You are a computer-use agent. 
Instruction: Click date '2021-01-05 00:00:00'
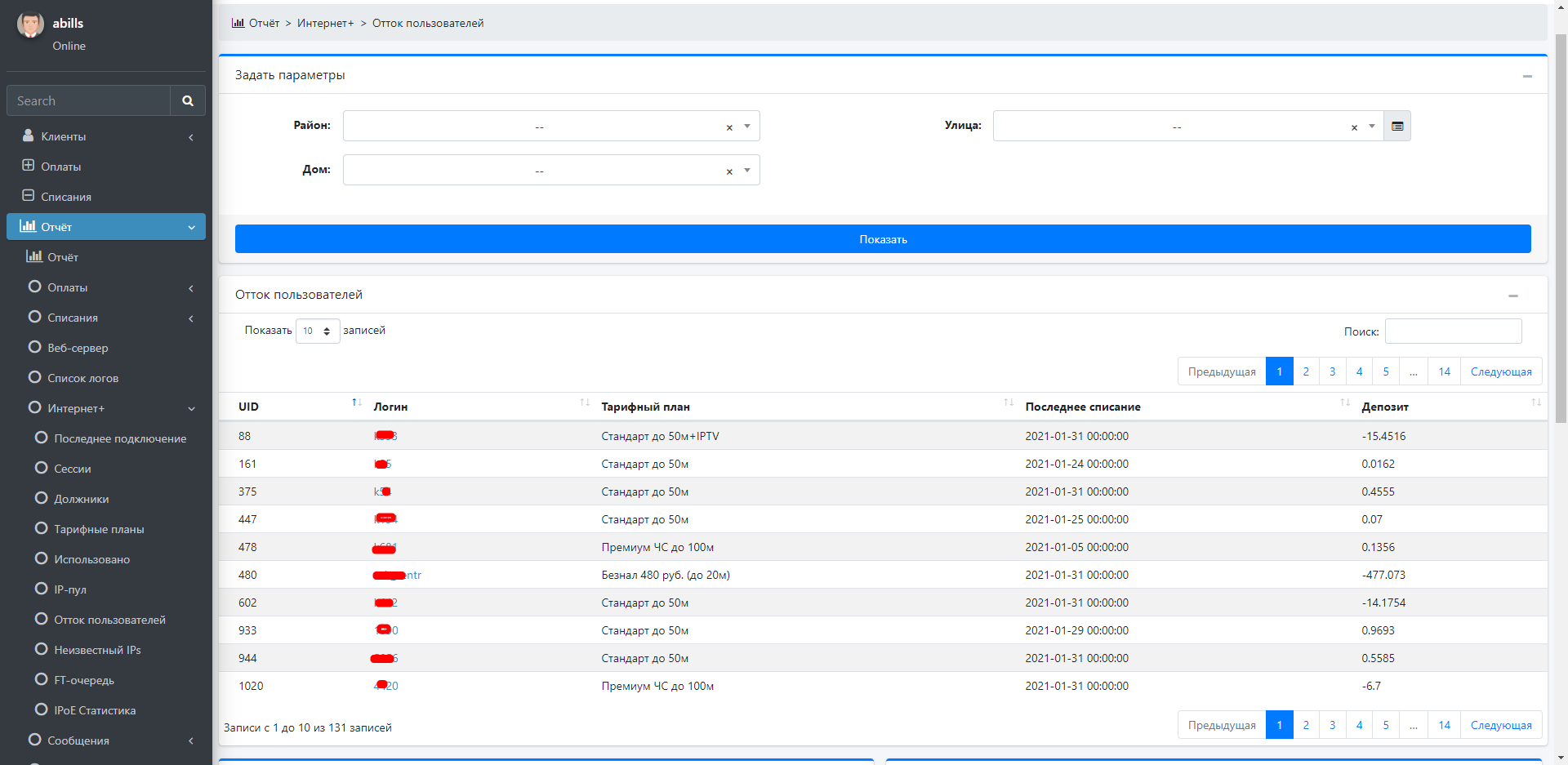pyautogui.click(x=1076, y=547)
